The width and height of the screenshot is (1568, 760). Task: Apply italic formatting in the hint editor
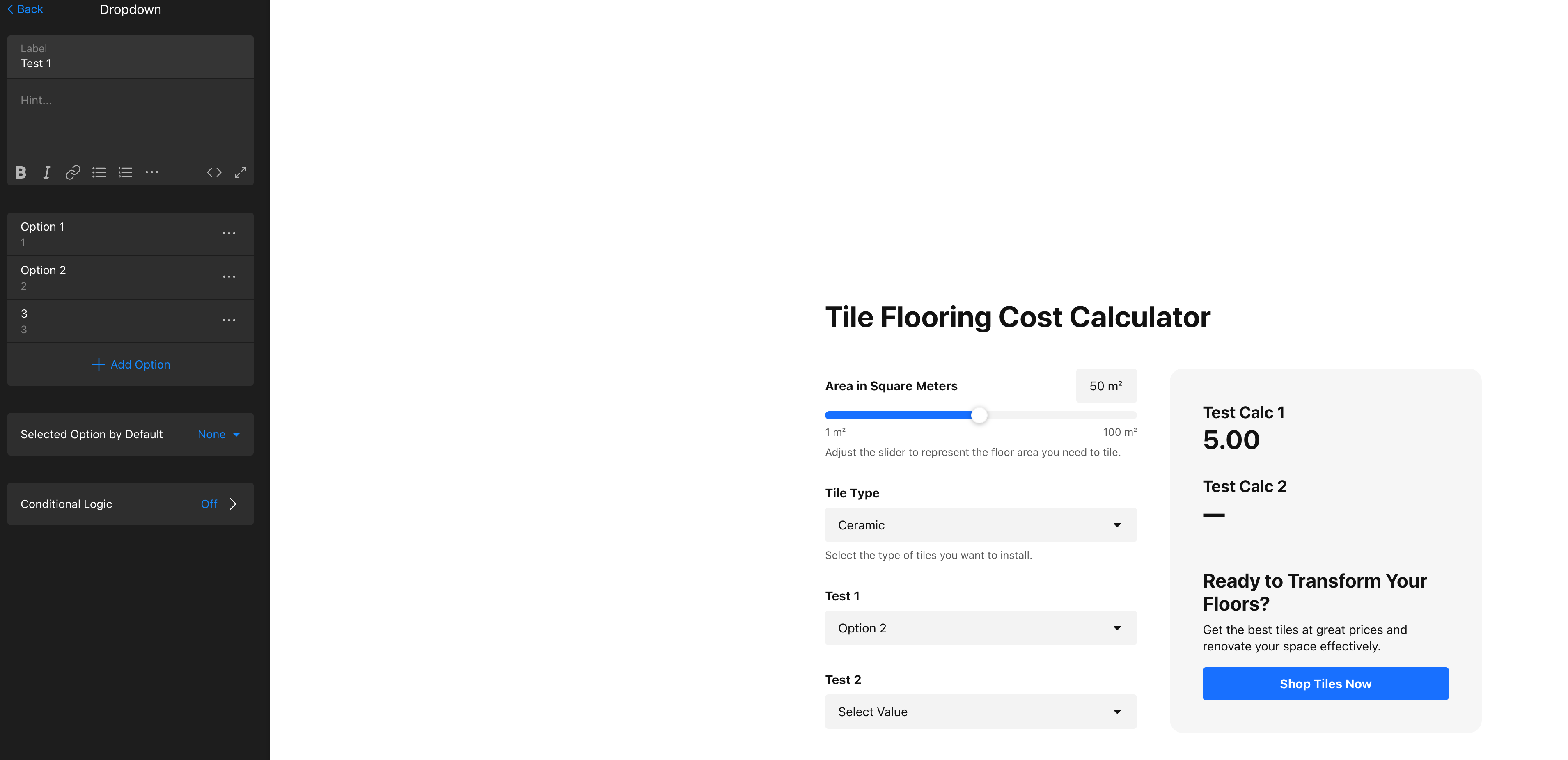tap(47, 173)
